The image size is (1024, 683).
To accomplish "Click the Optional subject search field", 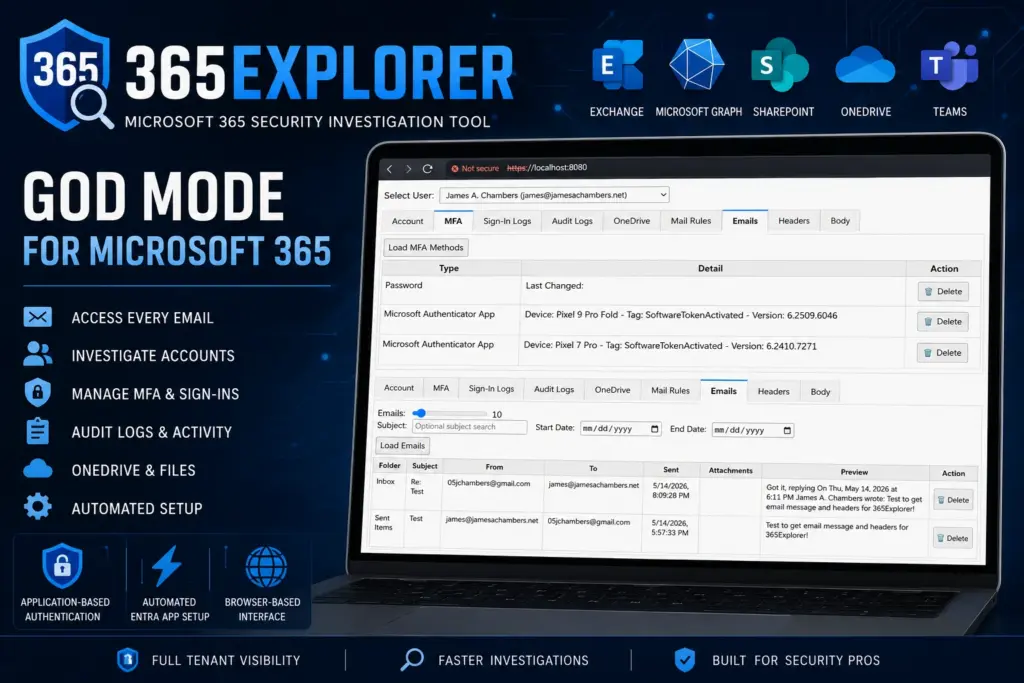I will (470, 426).
